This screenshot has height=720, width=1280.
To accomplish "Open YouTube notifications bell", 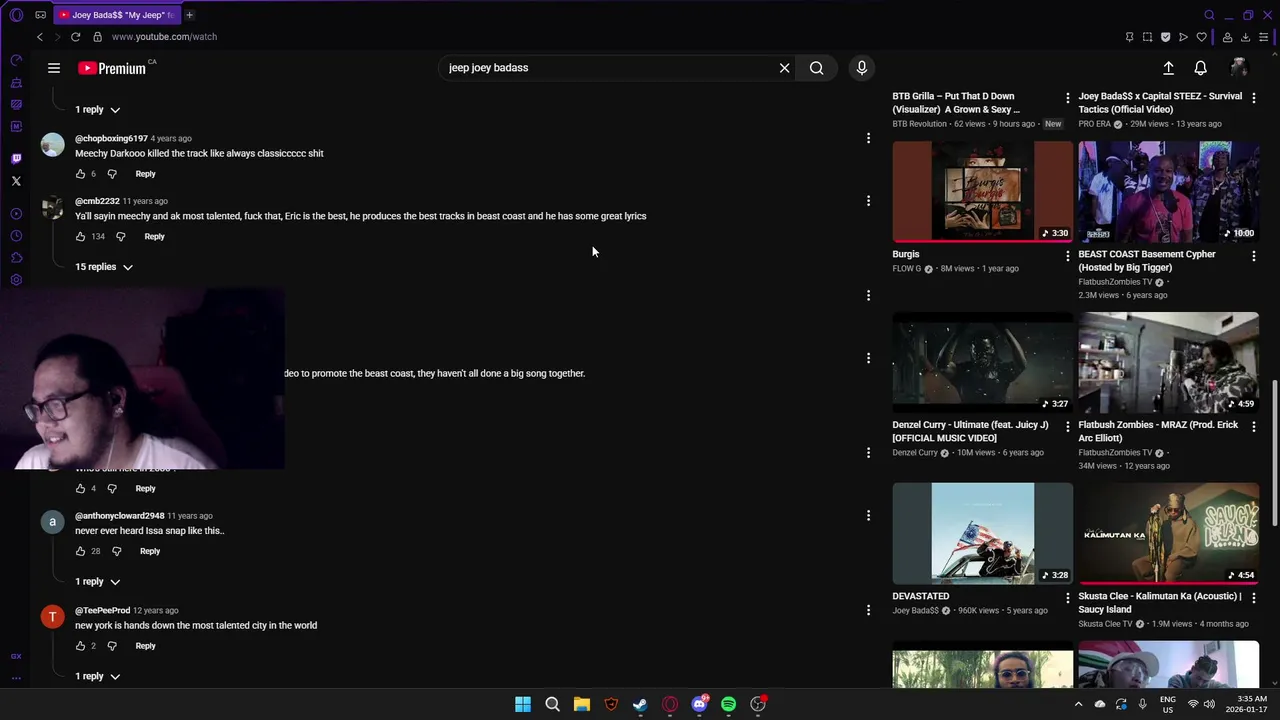I will tap(1201, 68).
